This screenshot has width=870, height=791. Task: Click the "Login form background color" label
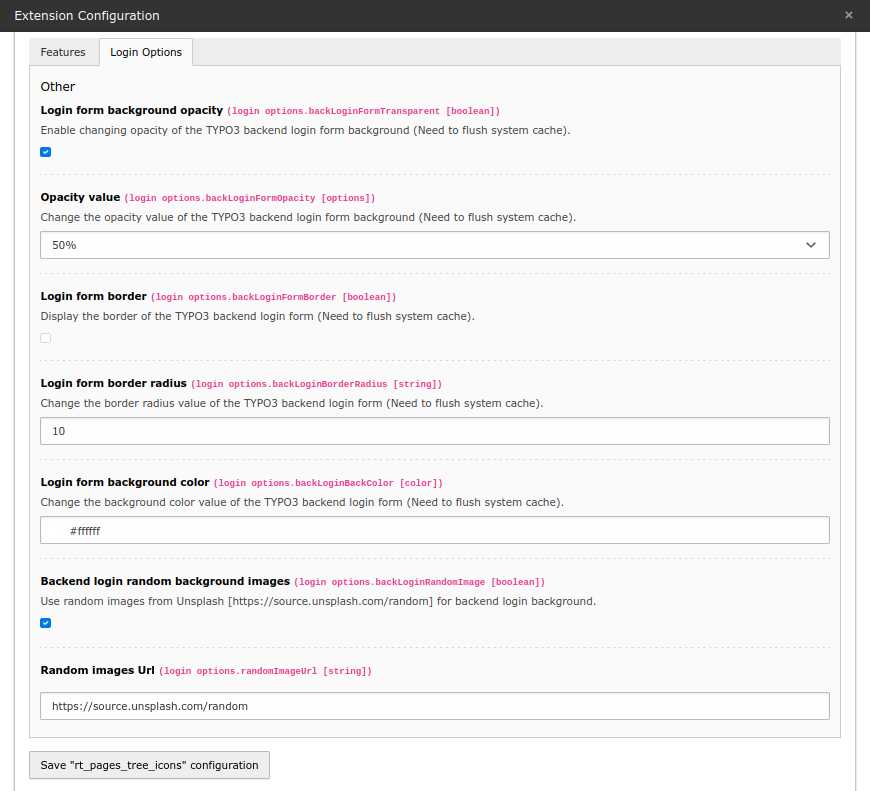[125, 482]
